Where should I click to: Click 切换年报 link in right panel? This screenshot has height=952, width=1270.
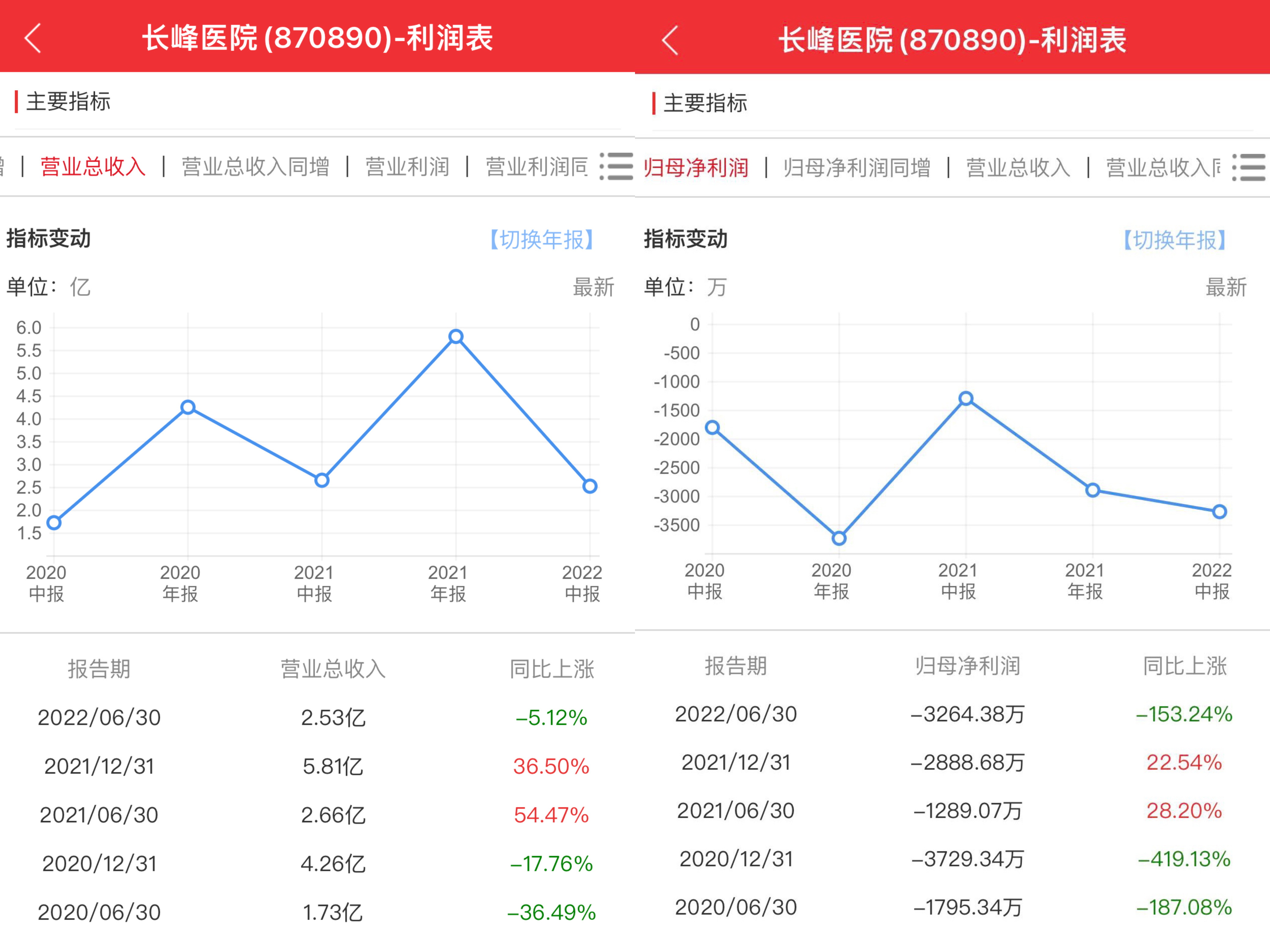1175,240
